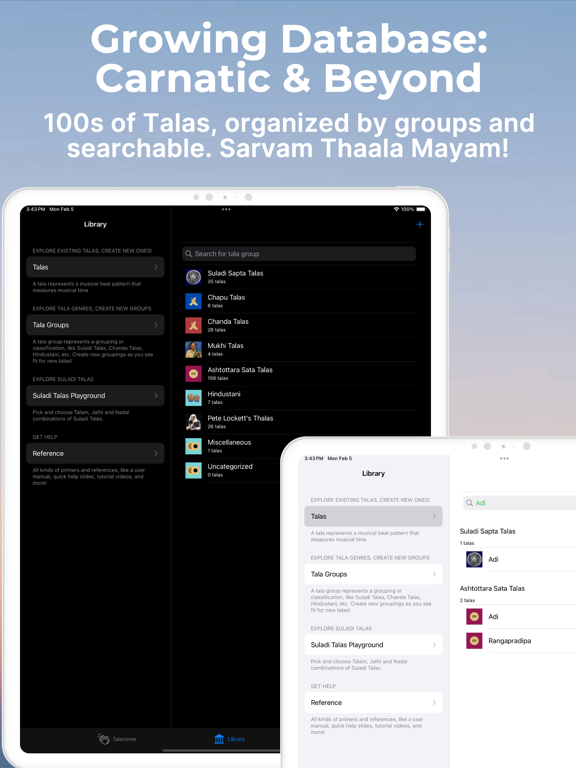Select the 'Mukhi Talas' row text
576x768 pixels.
click(225, 345)
